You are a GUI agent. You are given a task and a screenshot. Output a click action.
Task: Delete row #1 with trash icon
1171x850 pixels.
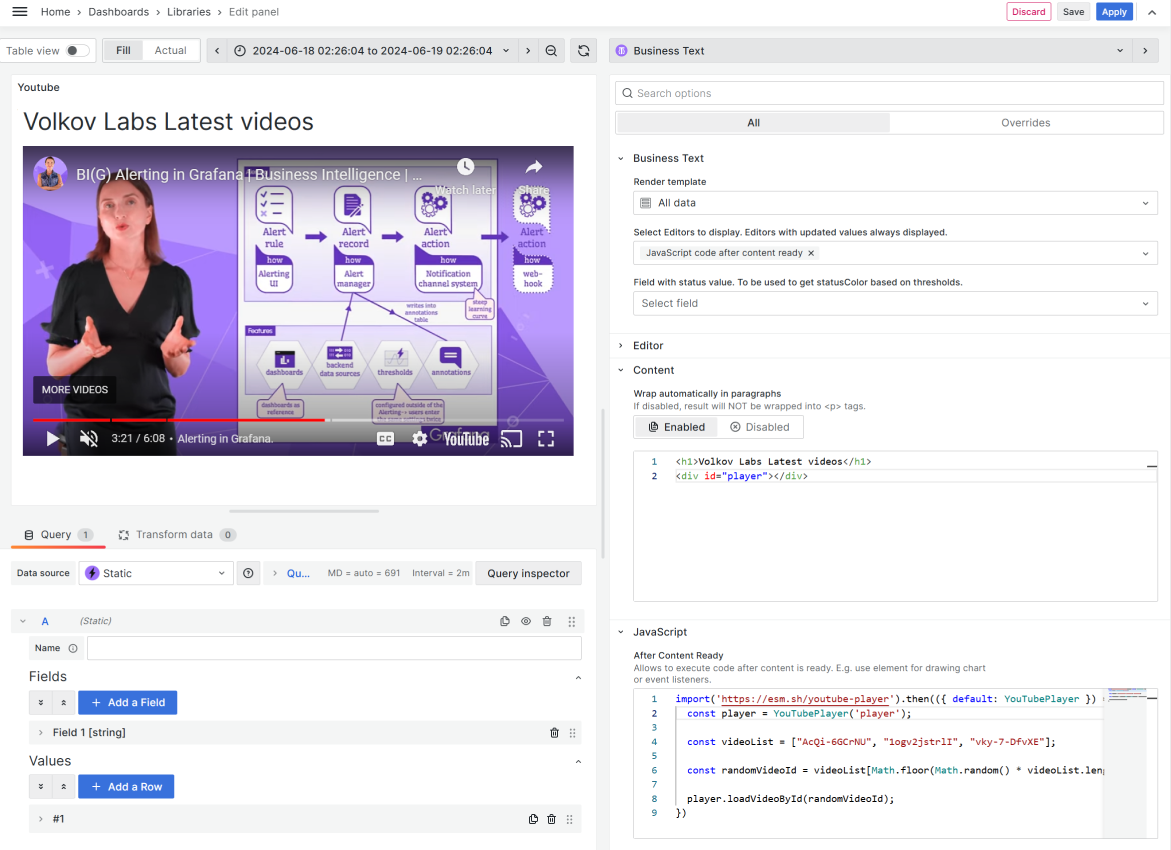(551, 818)
